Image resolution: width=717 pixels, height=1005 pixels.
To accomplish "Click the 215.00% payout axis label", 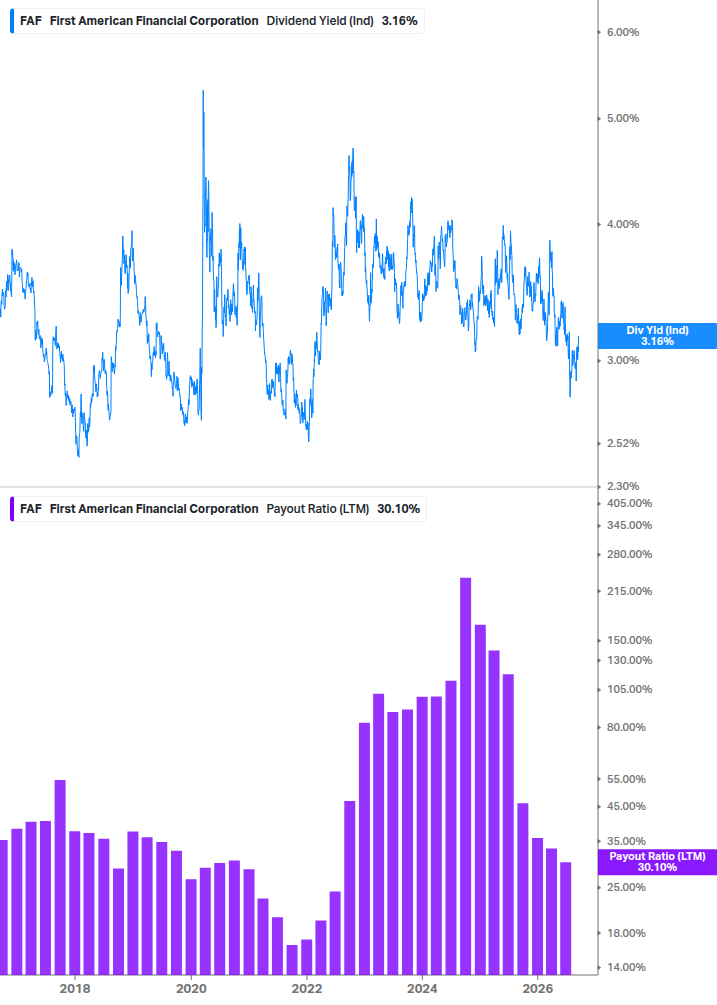I will coord(629,592).
